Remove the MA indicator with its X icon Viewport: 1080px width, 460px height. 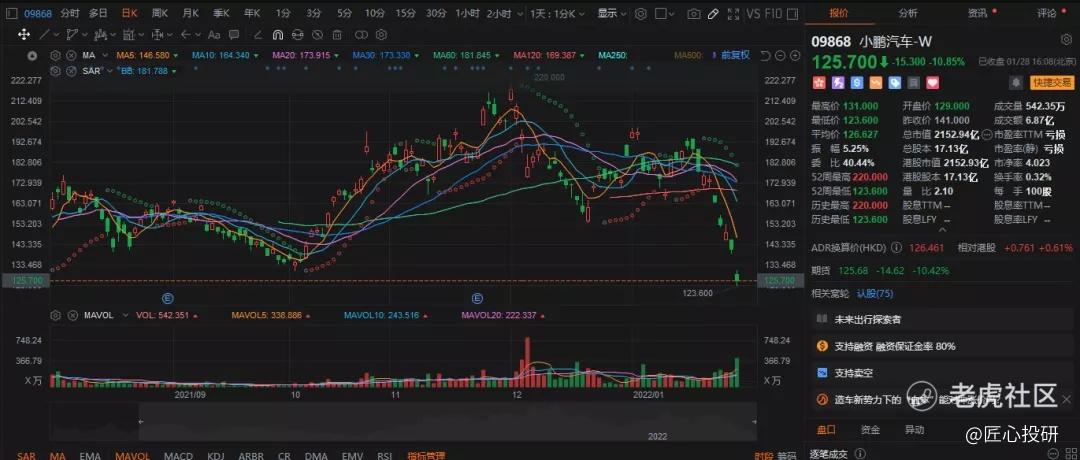70,56
